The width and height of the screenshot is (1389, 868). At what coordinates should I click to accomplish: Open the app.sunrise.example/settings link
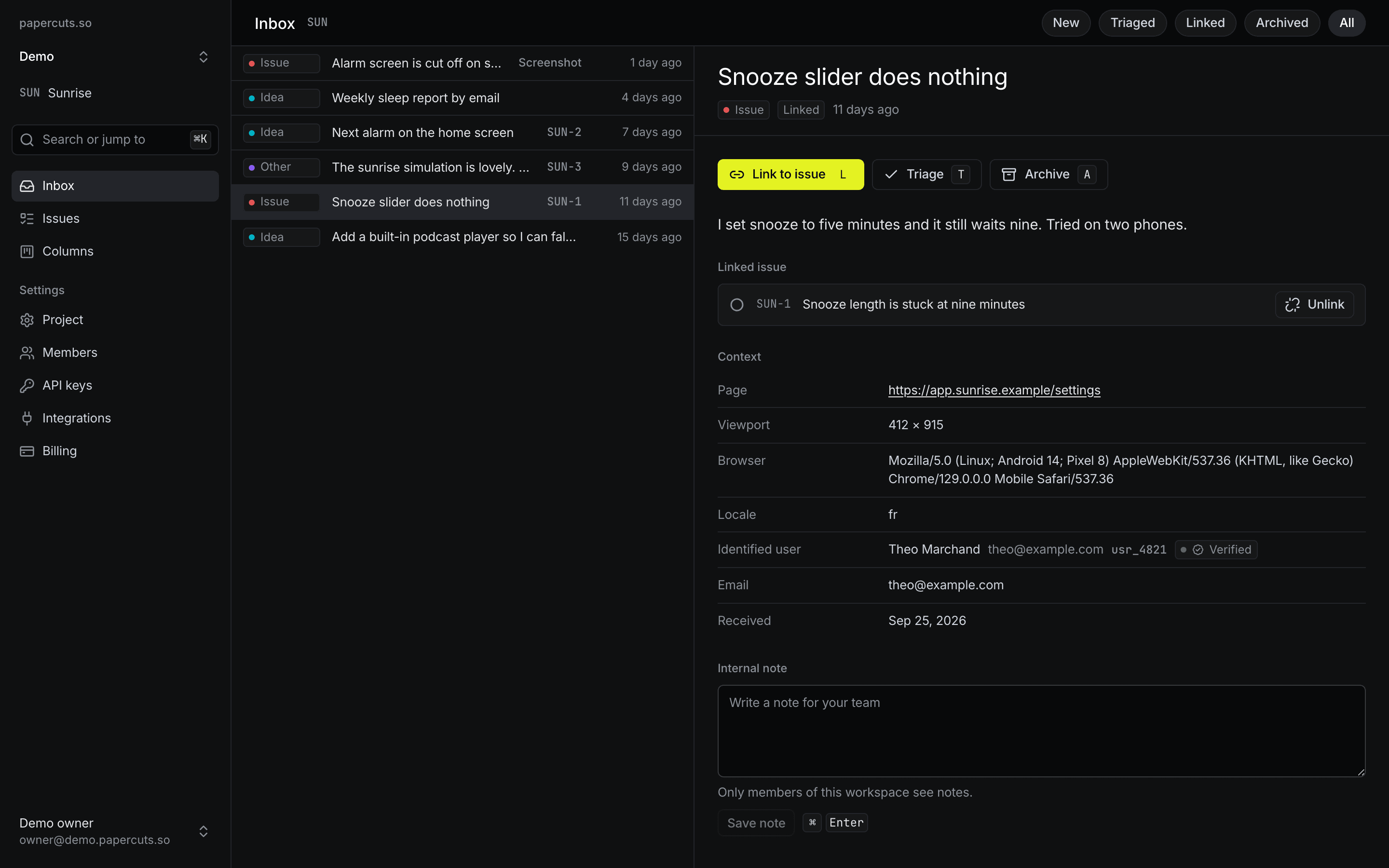coord(994,391)
